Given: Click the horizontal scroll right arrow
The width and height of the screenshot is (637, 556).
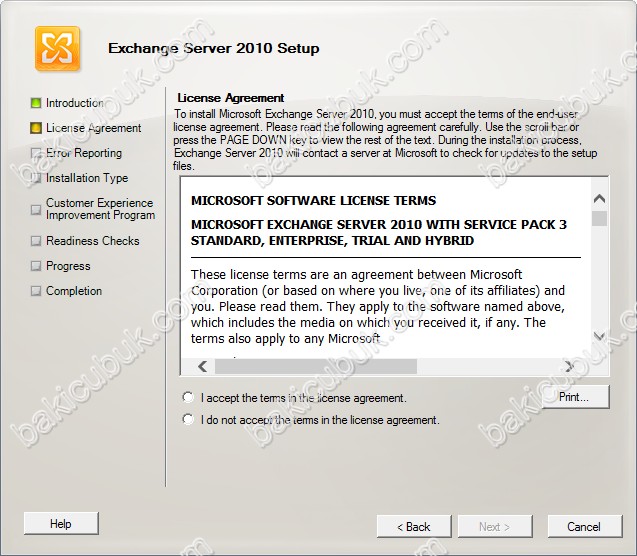Looking at the screenshot, I should 569,366.
